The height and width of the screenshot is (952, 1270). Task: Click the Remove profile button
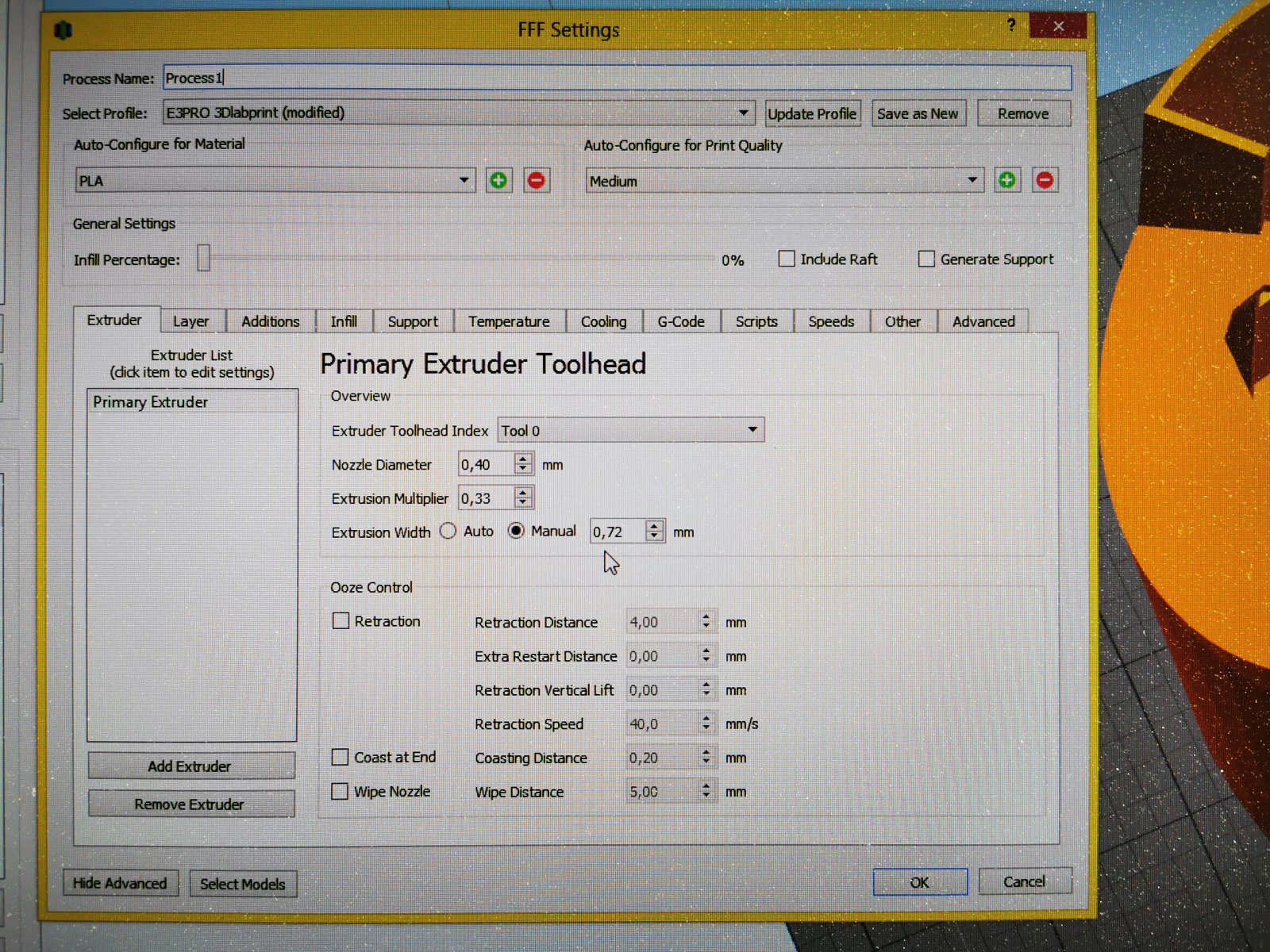1024,113
